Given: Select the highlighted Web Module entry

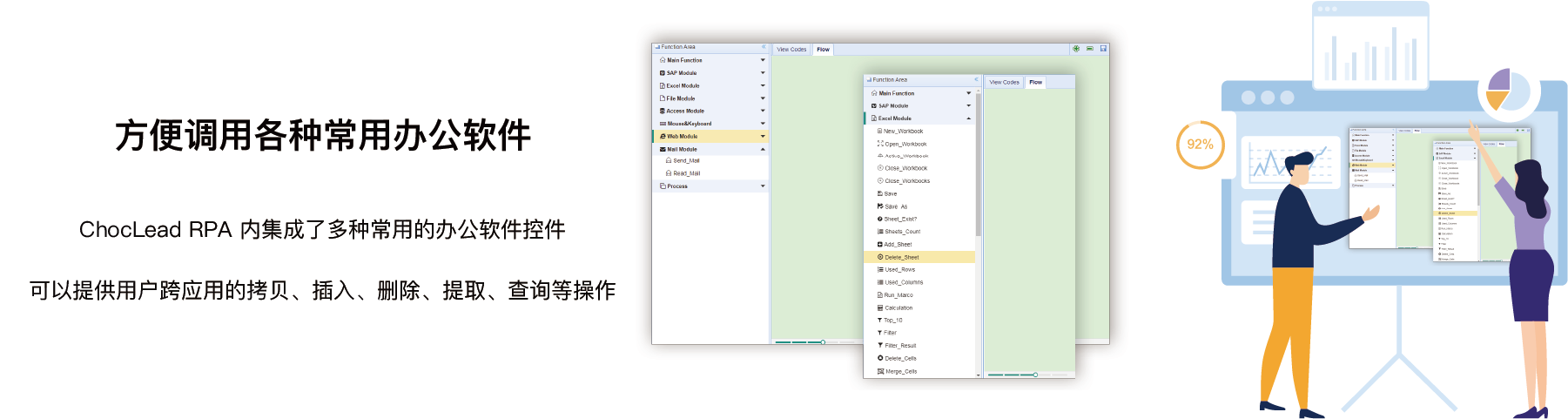Looking at the screenshot, I should pos(682,137).
